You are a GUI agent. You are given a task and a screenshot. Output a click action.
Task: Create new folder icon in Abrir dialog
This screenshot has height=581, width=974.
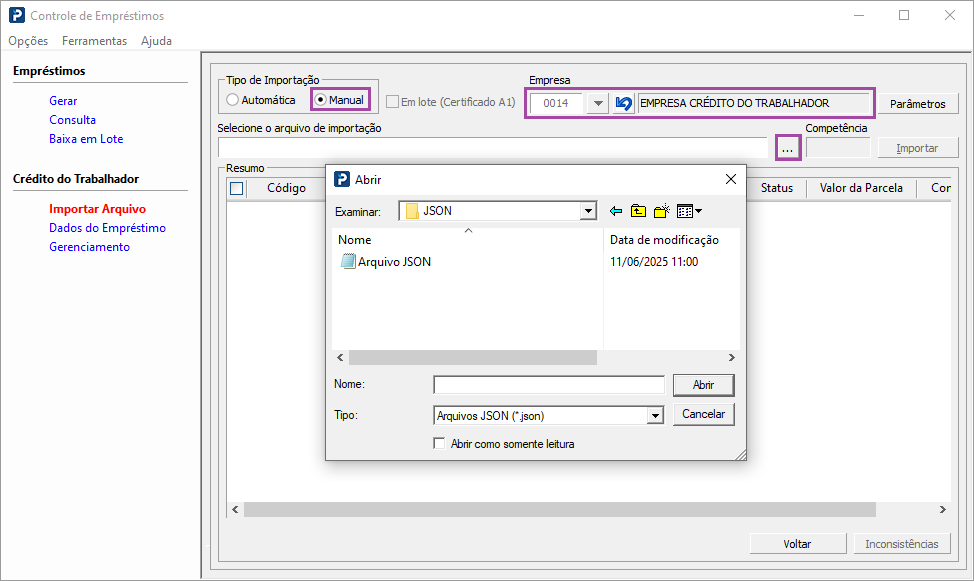pyautogui.click(x=662, y=211)
